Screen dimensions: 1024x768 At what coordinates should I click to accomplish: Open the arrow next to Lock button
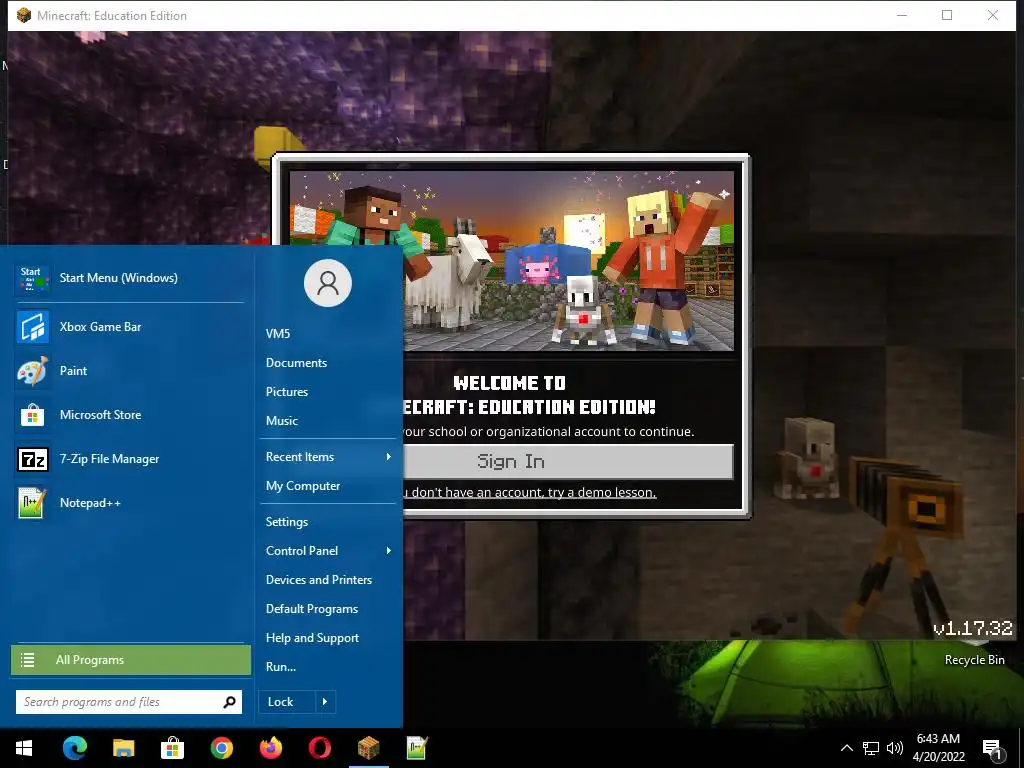[x=325, y=702]
